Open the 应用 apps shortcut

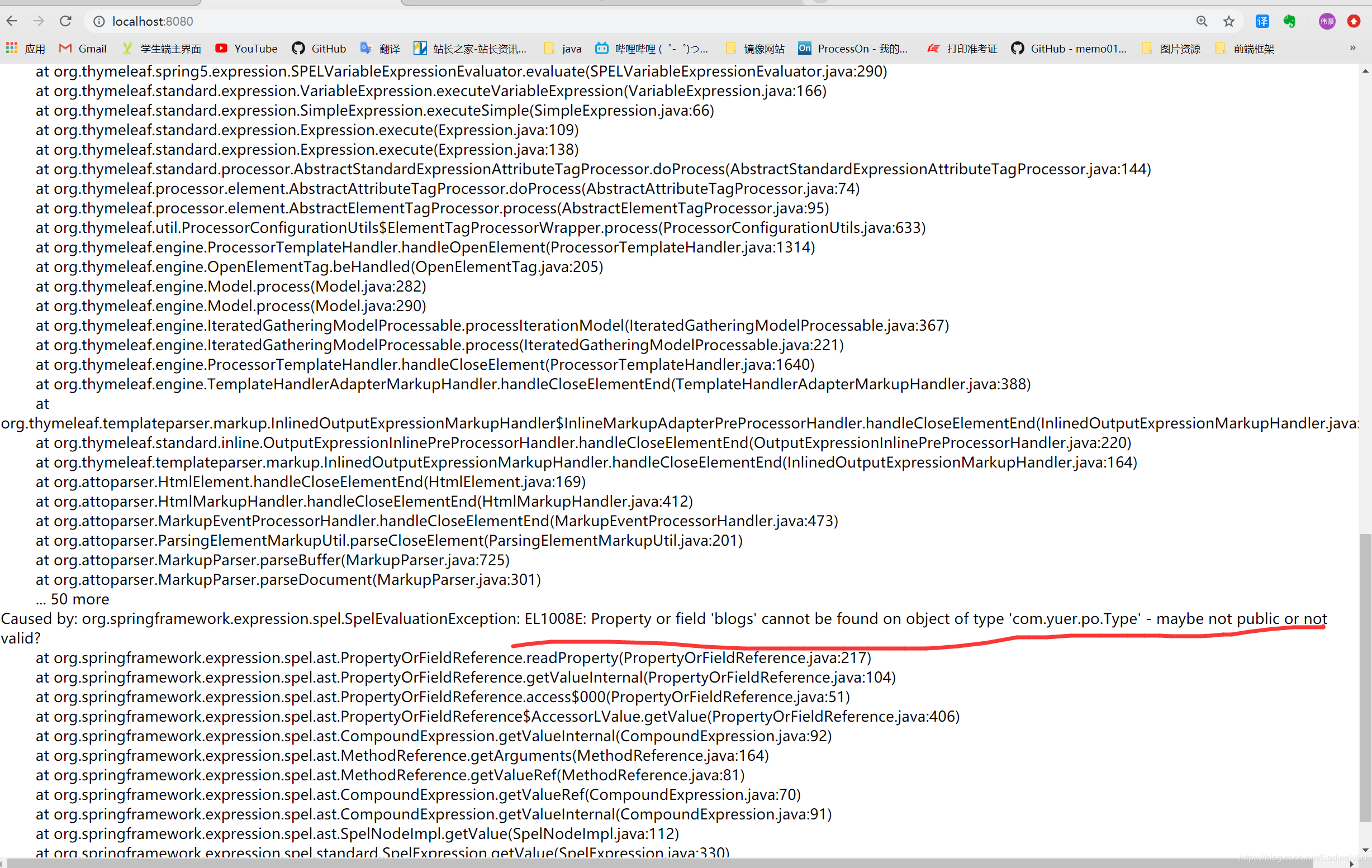[26, 49]
